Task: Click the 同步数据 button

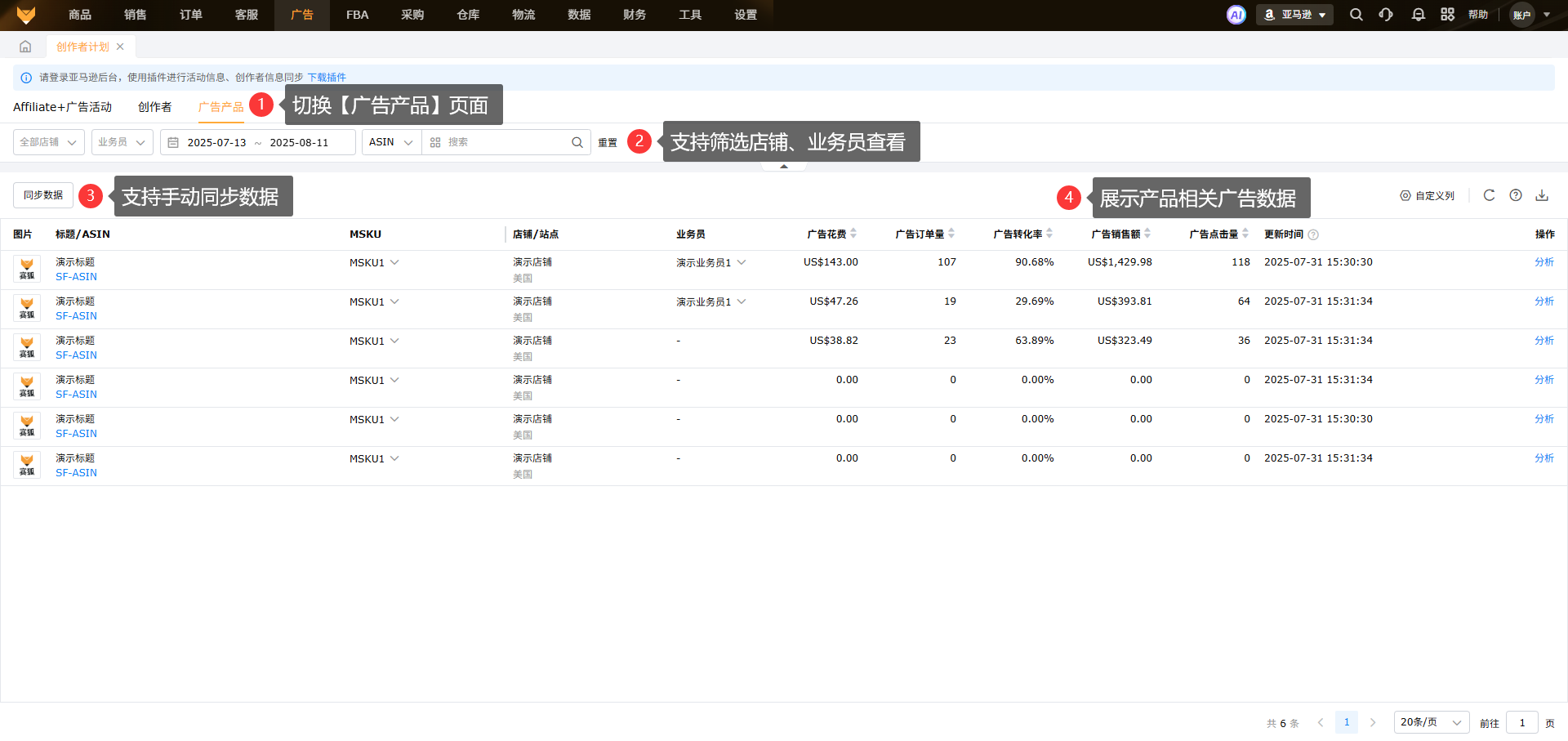Action: (43, 195)
